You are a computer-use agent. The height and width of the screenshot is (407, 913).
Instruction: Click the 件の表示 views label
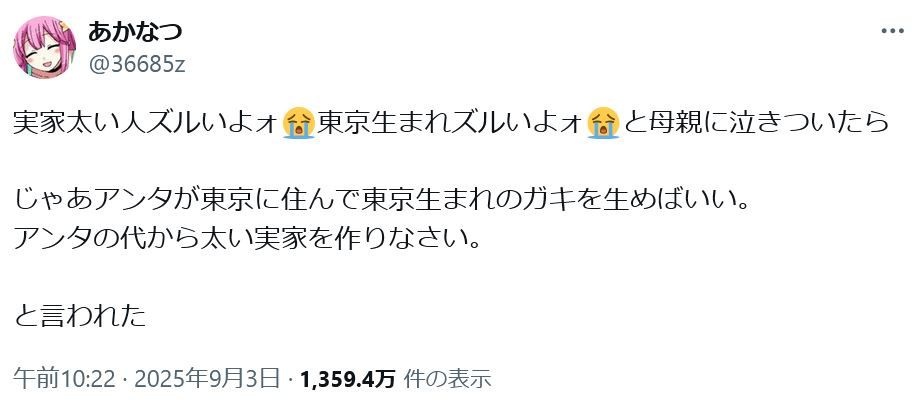pos(447,379)
